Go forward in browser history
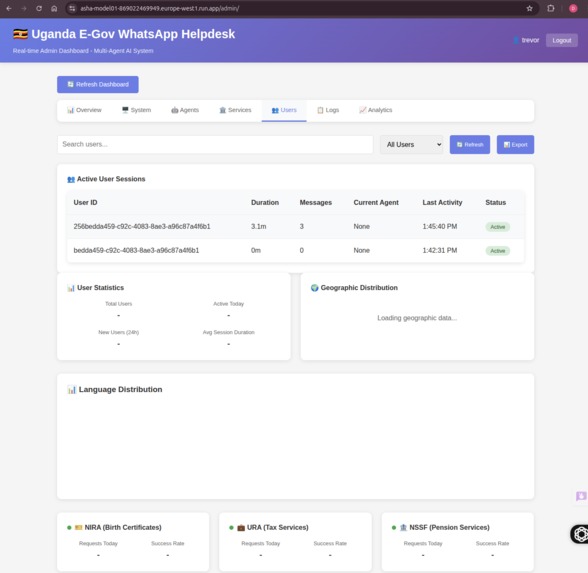 point(24,8)
